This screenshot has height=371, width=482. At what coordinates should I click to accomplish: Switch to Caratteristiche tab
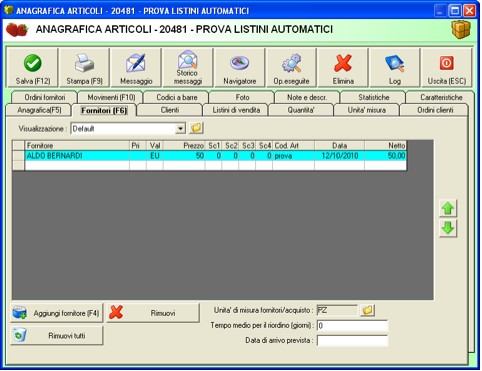tap(441, 97)
